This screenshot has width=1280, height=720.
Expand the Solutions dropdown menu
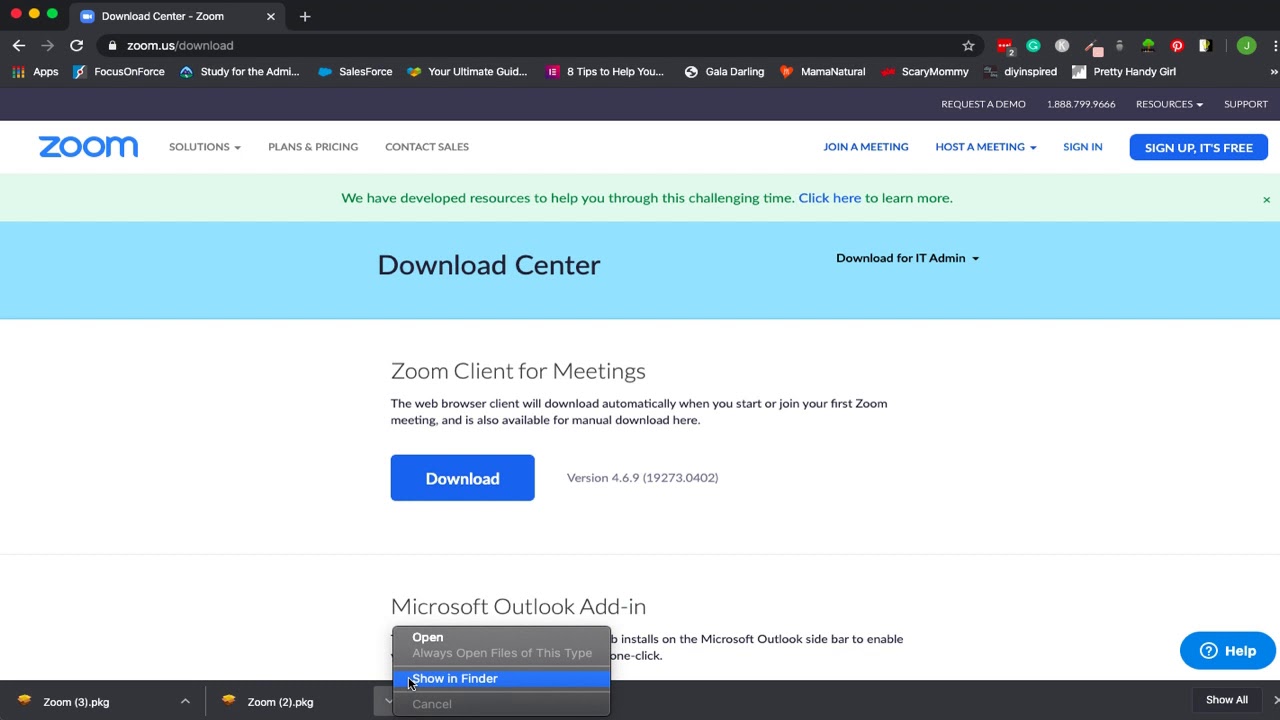pos(205,147)
